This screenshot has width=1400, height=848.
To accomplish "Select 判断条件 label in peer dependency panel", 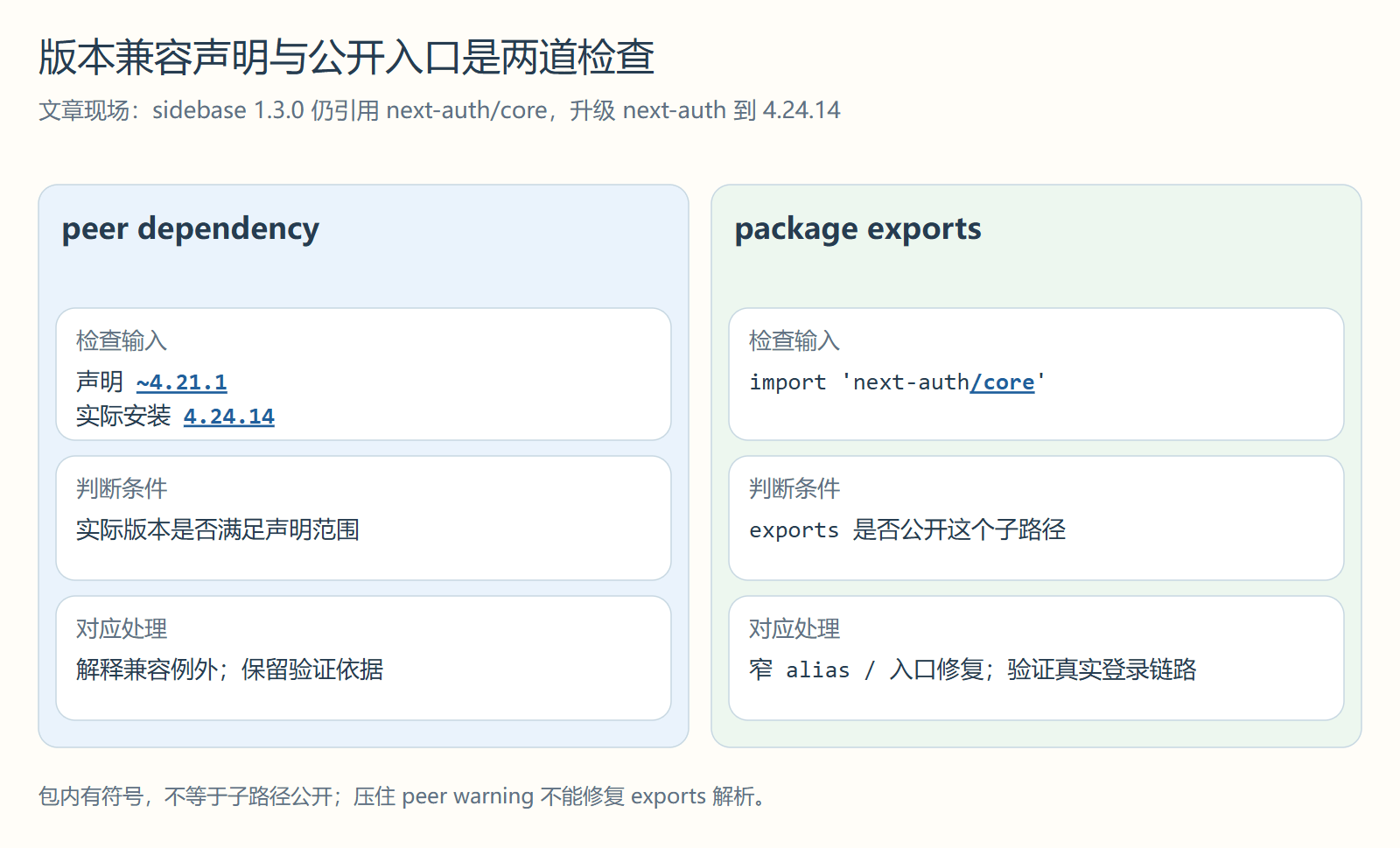I will (122, 488).
